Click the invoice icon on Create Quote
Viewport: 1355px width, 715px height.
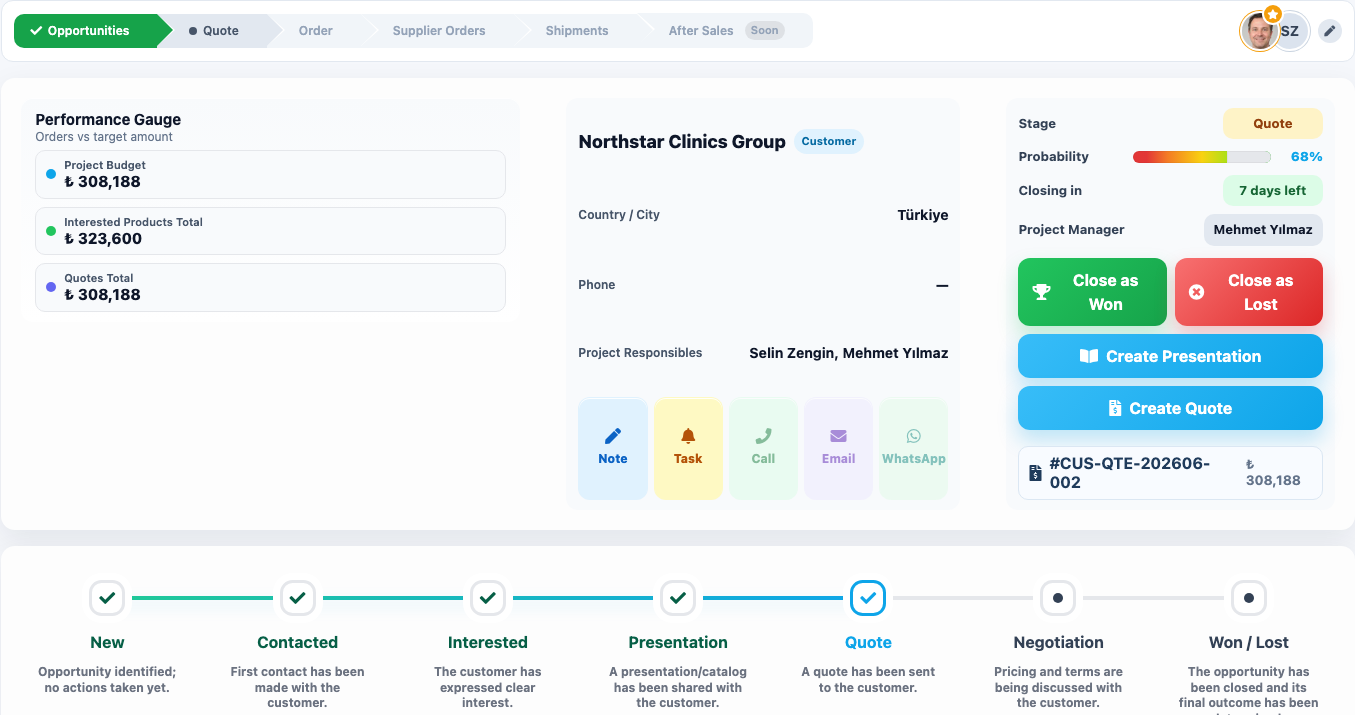point(1115,408)
